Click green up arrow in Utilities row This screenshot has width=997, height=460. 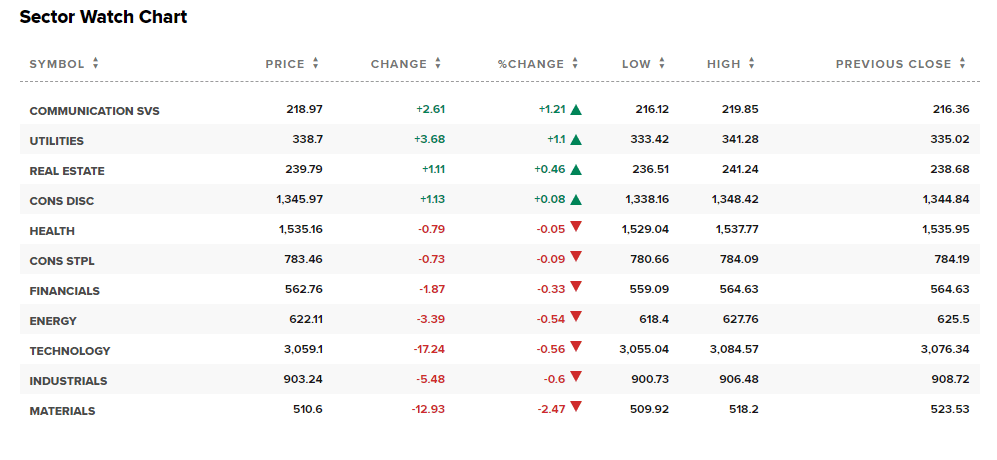(x=576, y=140)
